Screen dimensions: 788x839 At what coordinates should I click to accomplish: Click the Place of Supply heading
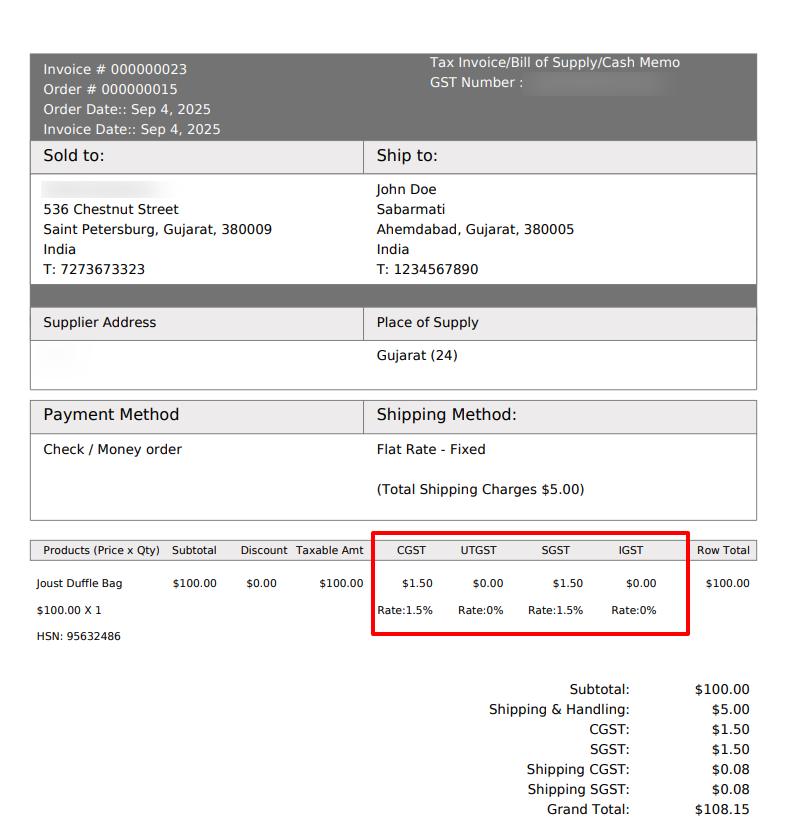427,323
